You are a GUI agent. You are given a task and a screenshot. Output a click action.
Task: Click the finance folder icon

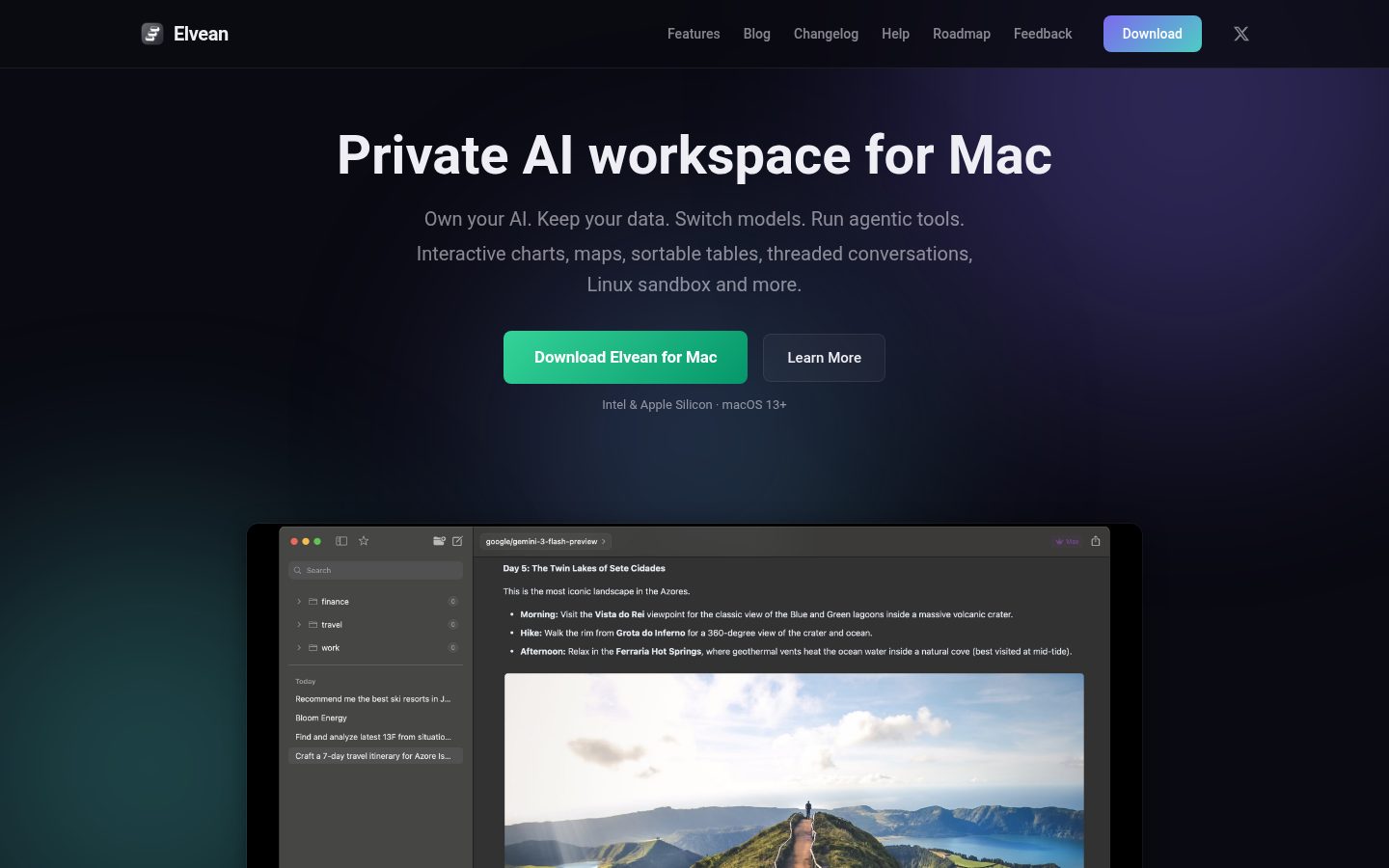pos(313,602)
